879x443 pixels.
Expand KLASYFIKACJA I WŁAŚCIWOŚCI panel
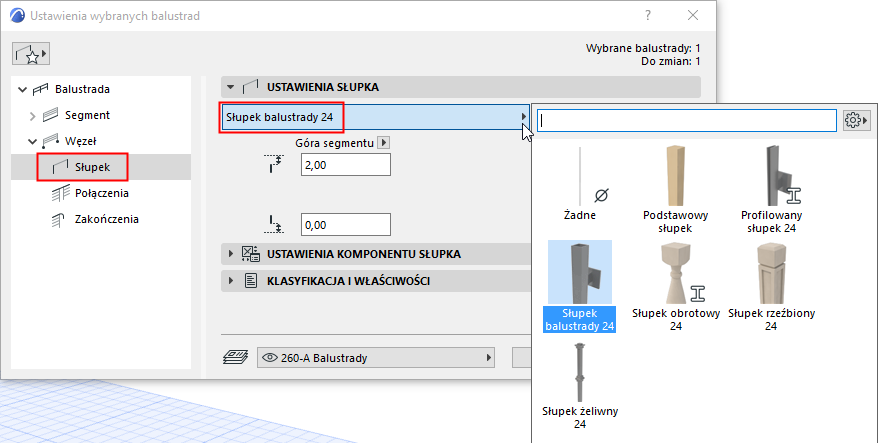(230, 280)
